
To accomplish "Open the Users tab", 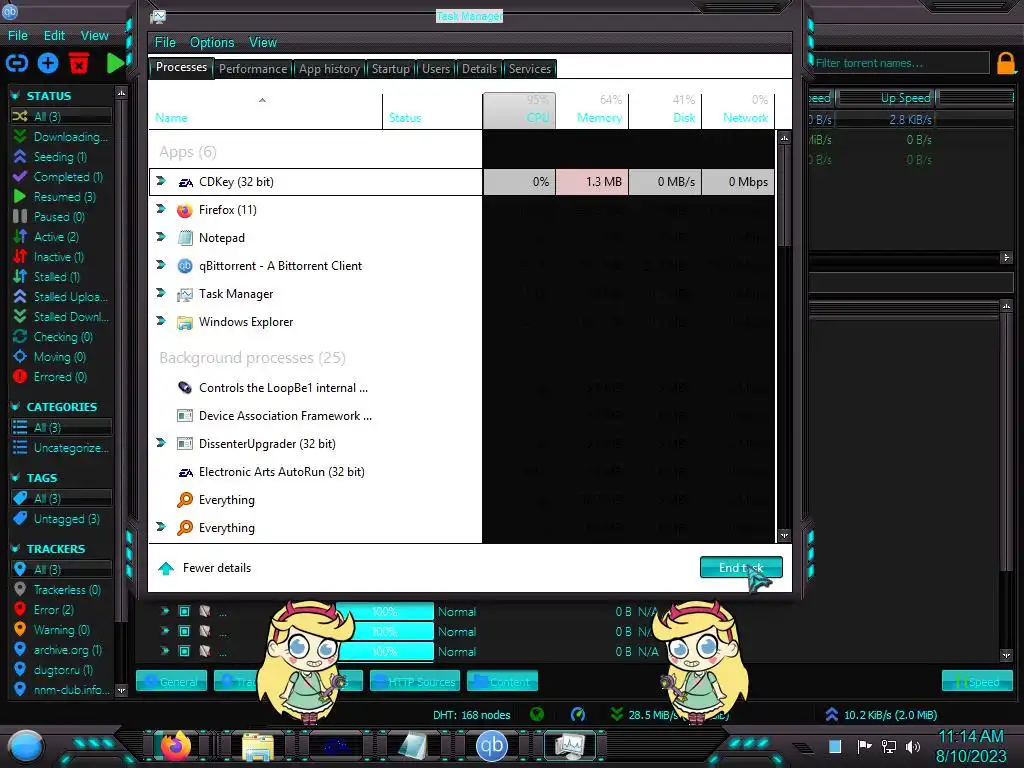I will 436,69.
